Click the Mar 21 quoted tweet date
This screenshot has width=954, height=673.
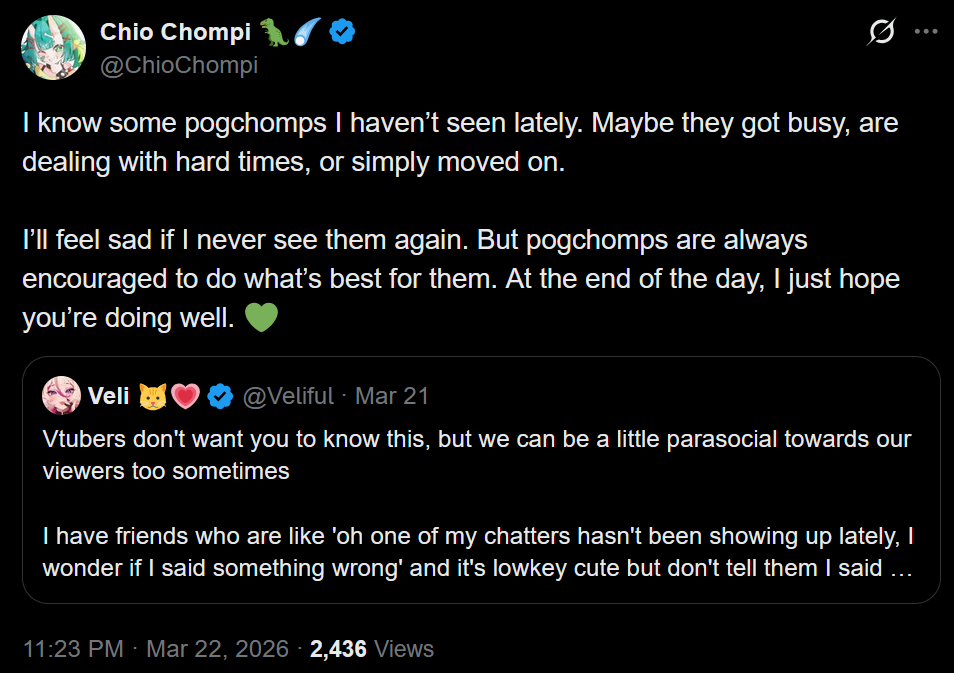click(x=392, y=396)
